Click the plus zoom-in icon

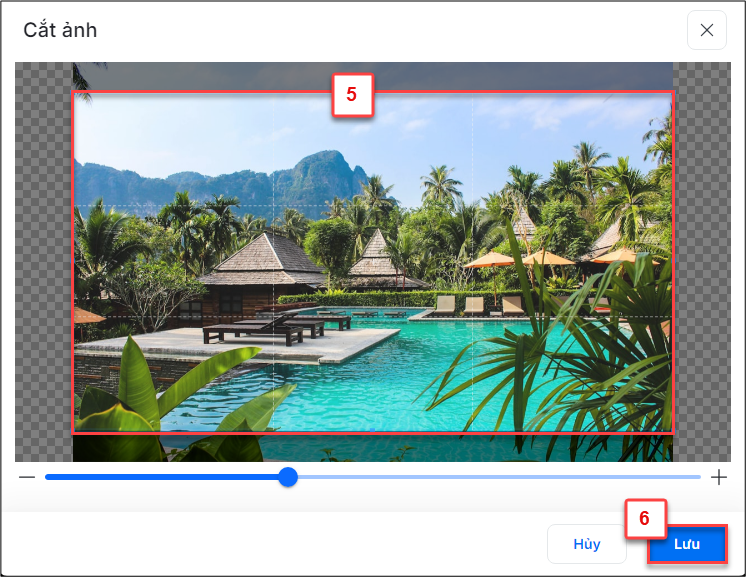click(718, 477)
